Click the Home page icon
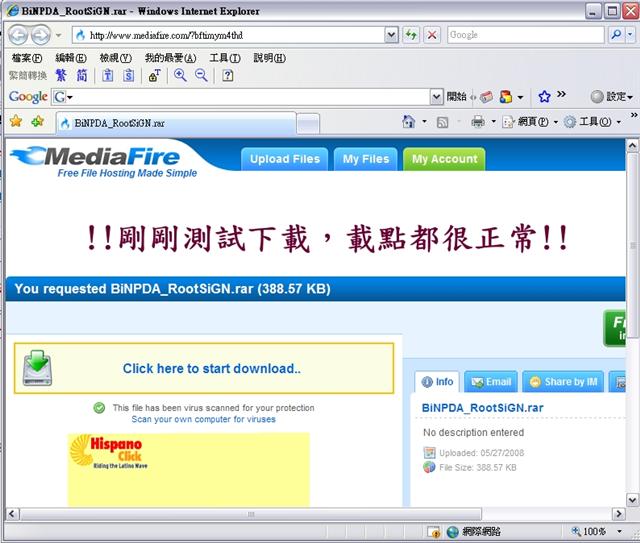The width and height of the screenshot is (640, 543). tap(409, 121)
